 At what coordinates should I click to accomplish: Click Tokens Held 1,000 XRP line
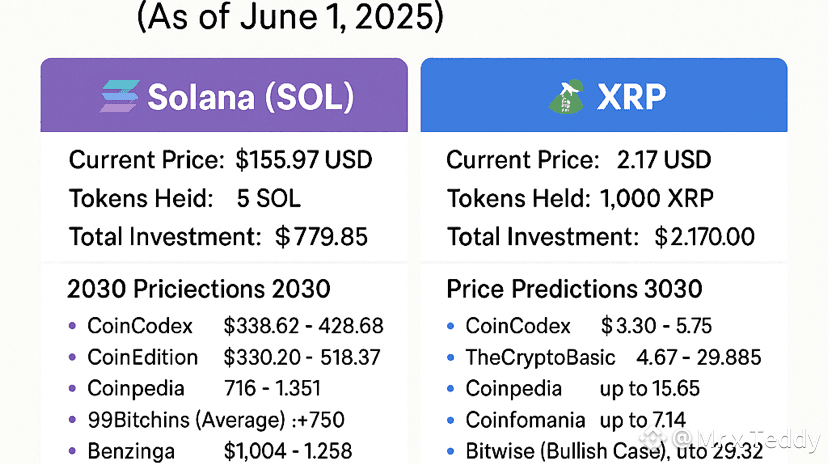[x=580, y=198]
